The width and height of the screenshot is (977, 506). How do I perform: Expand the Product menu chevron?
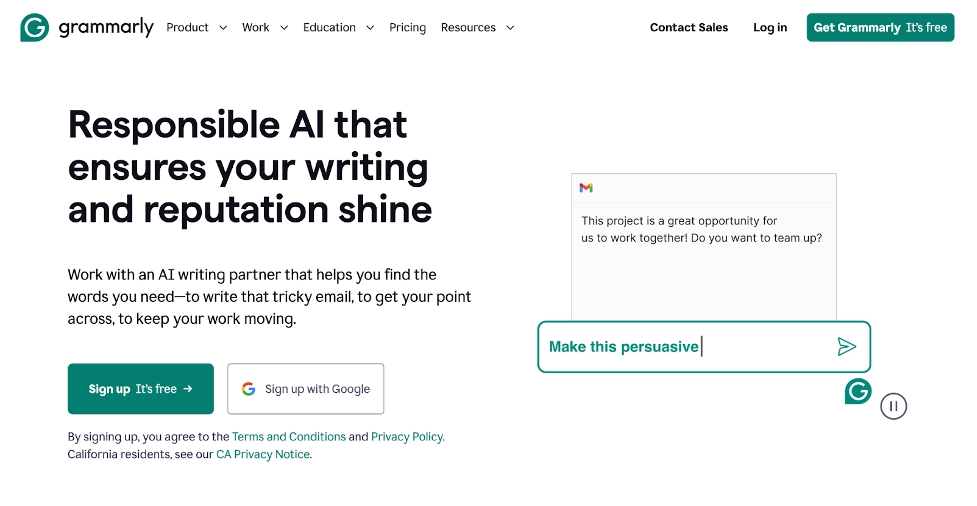[223, 28]
